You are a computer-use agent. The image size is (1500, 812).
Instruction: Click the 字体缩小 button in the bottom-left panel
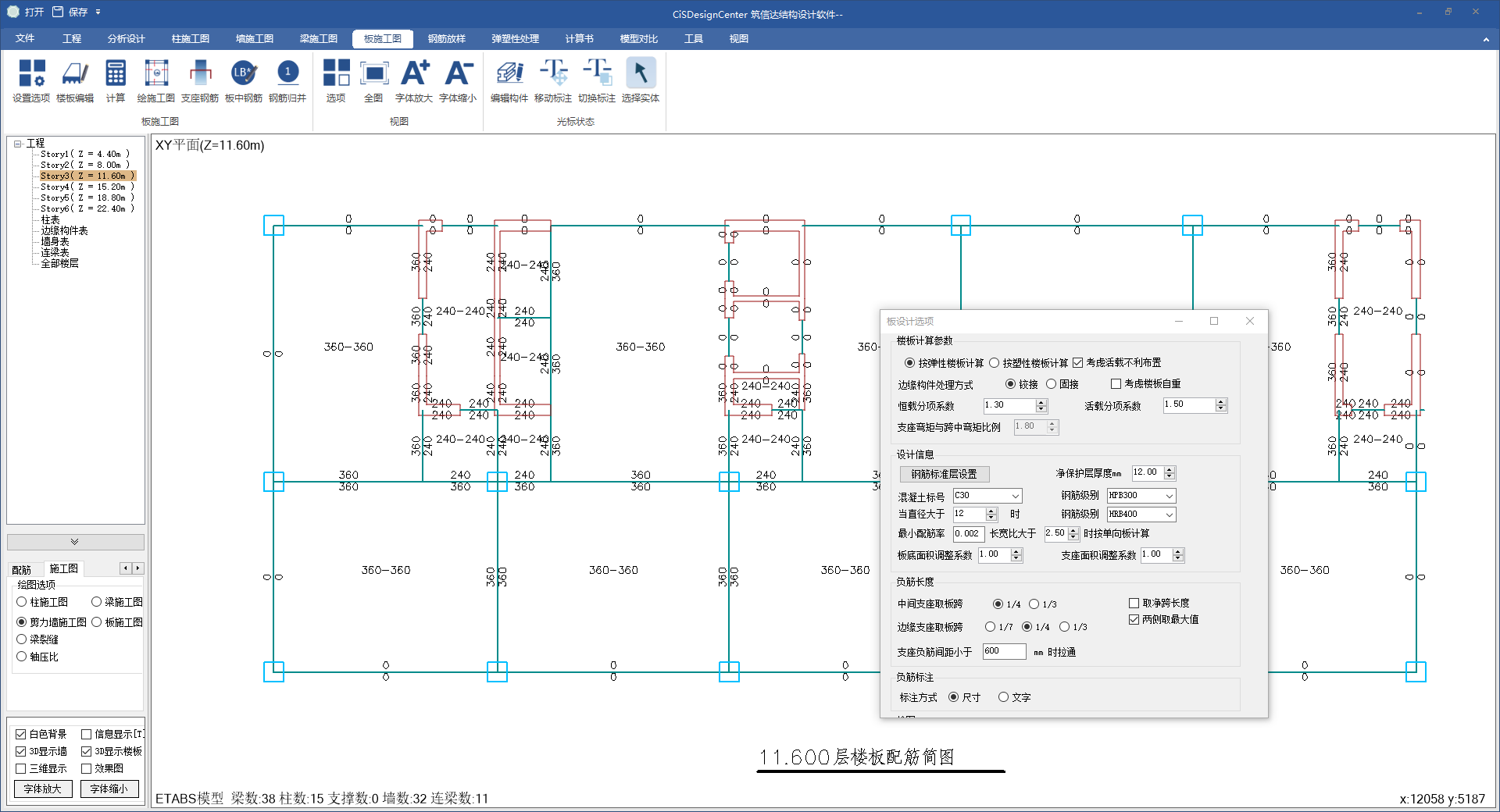click(x=109, y=789)
